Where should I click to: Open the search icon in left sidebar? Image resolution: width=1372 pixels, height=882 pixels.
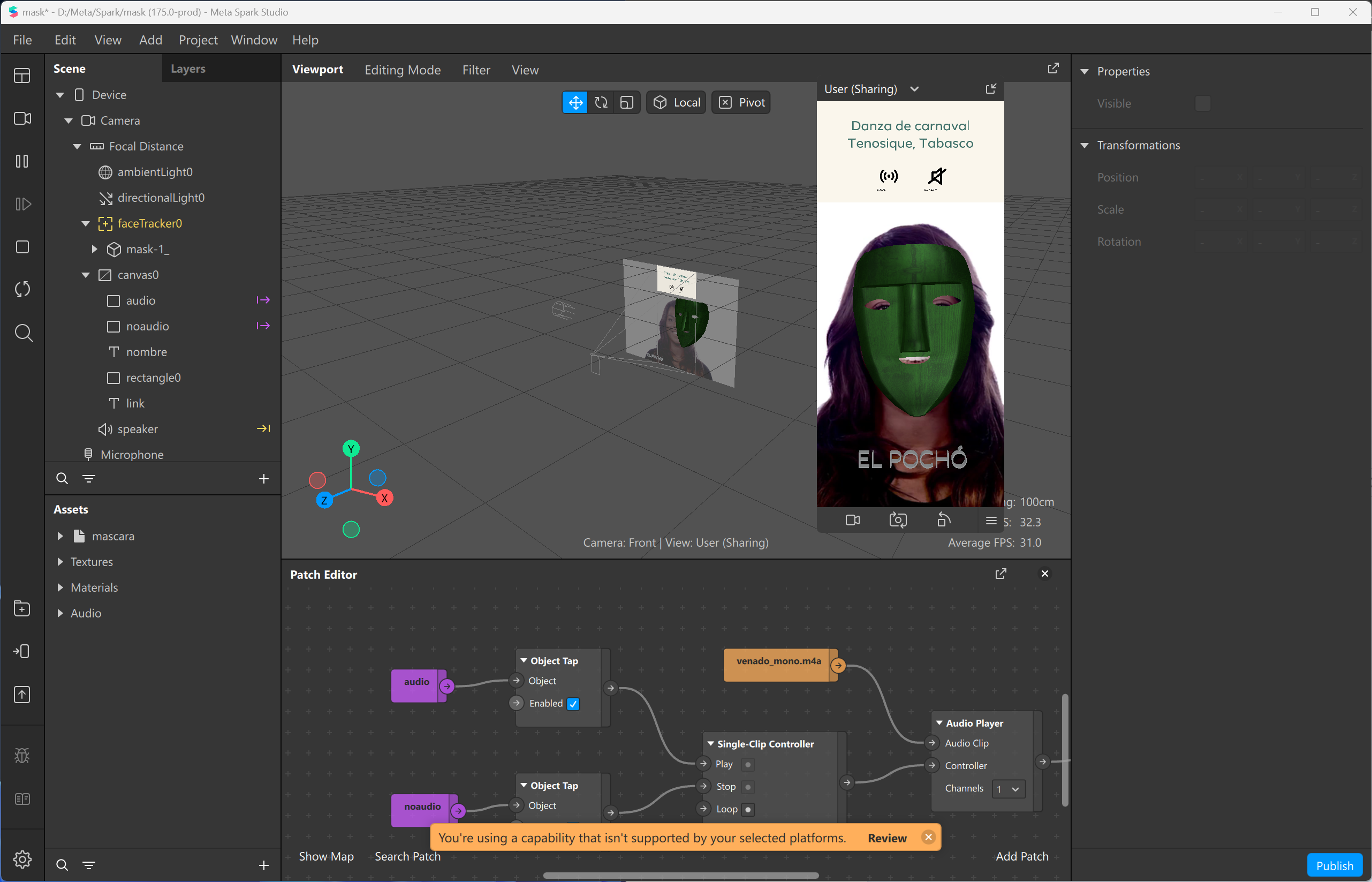[23, 333]
